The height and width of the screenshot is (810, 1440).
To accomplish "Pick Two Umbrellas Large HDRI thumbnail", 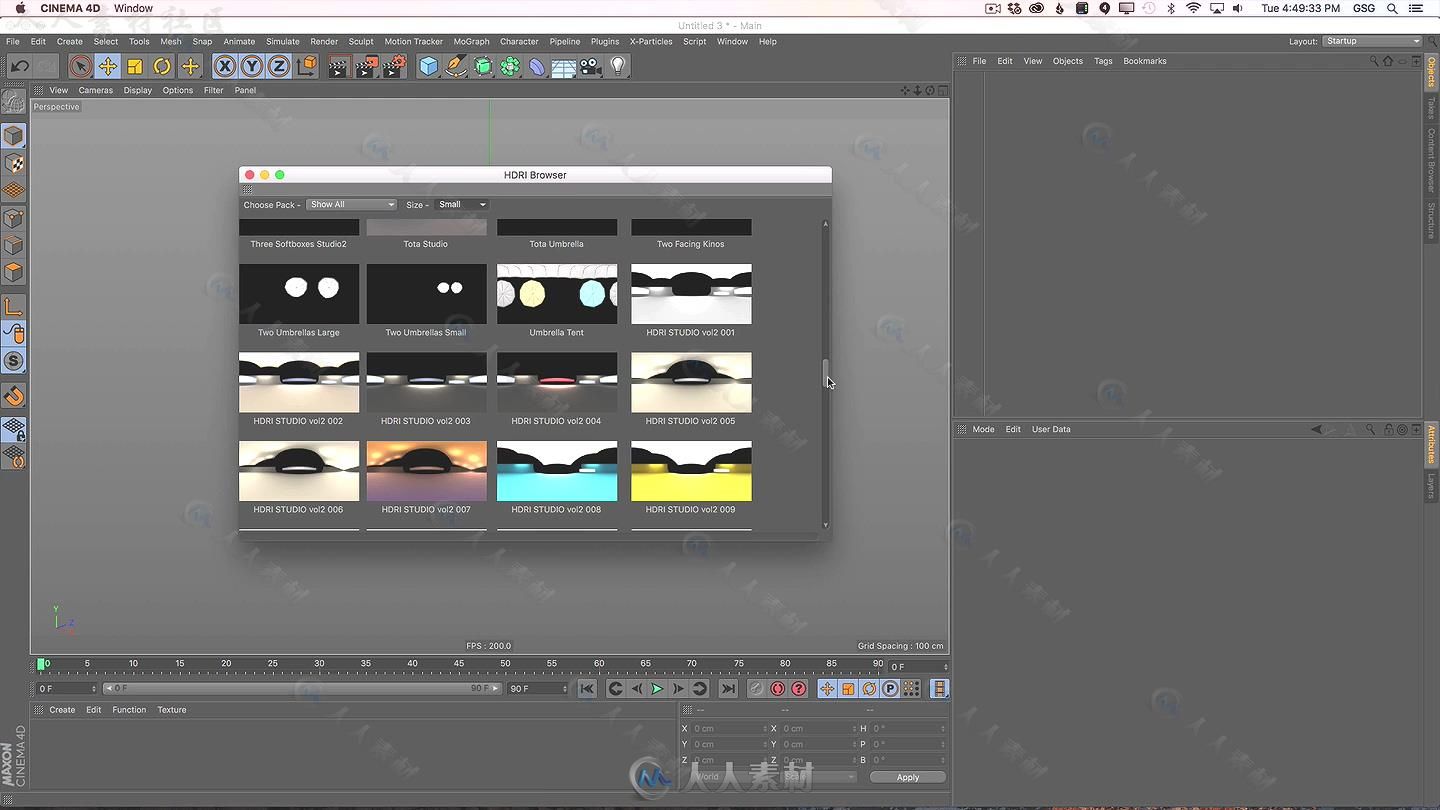I will point(299,294).
